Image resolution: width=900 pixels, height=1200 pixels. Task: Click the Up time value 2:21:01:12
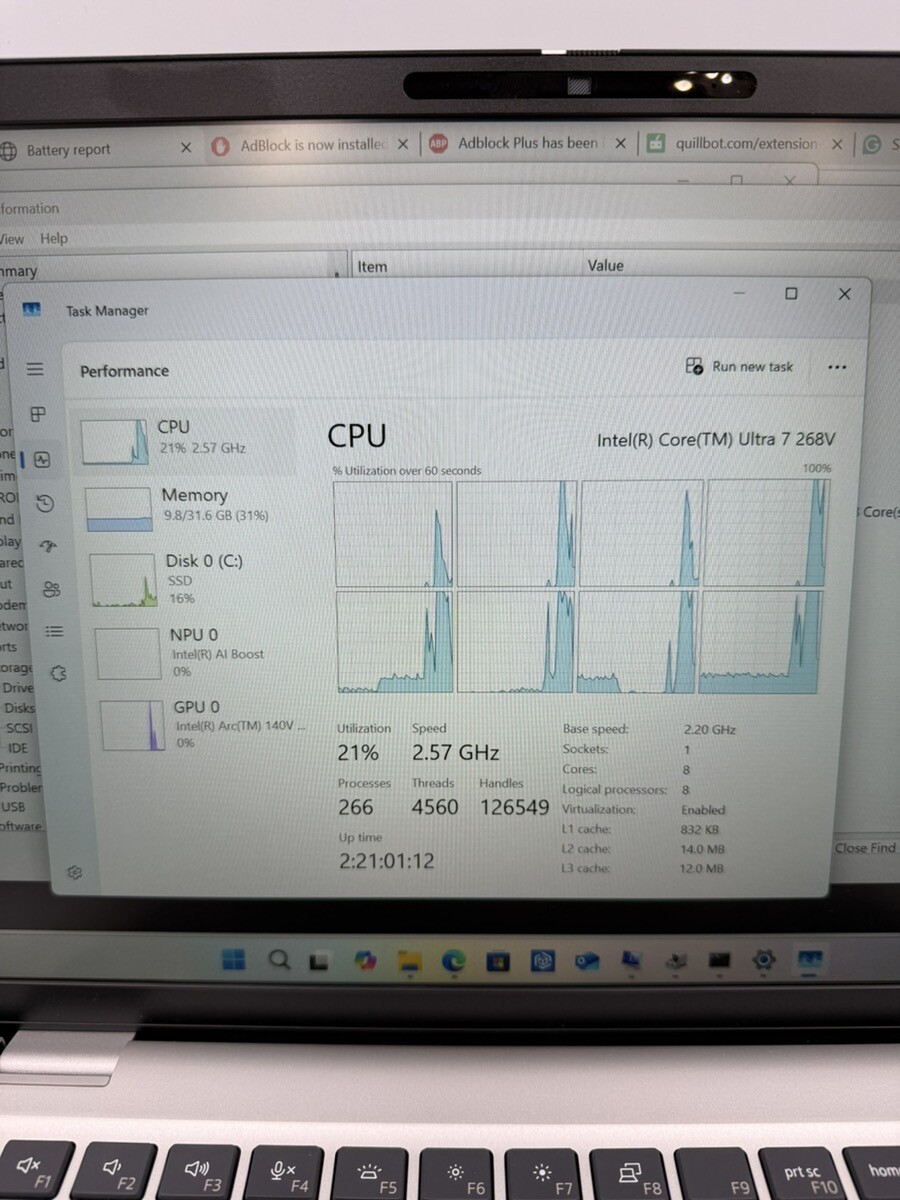pos(386,861)
